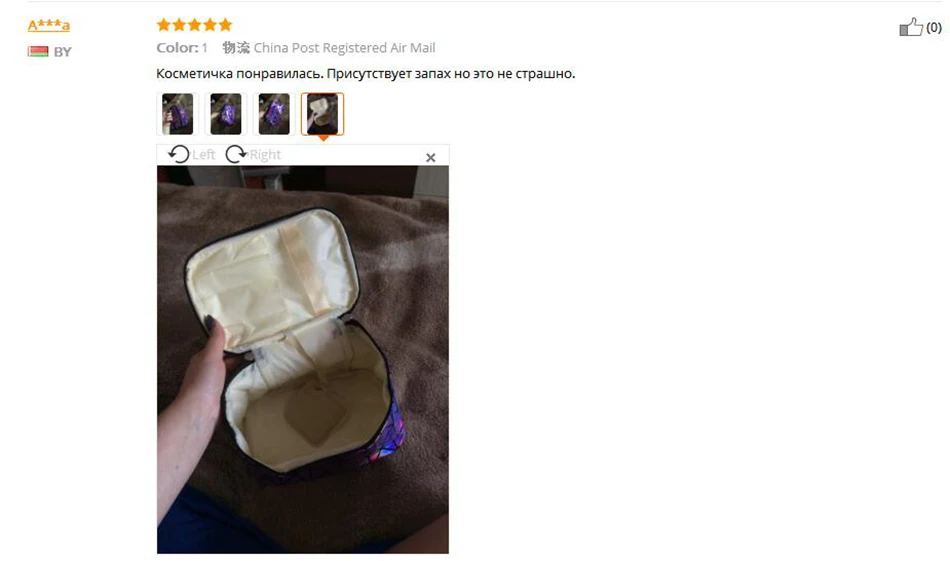Viewport: 950px width, 561px height.
Task: Click the (0) helpful vote count
Action: click(x=934, y=27)
